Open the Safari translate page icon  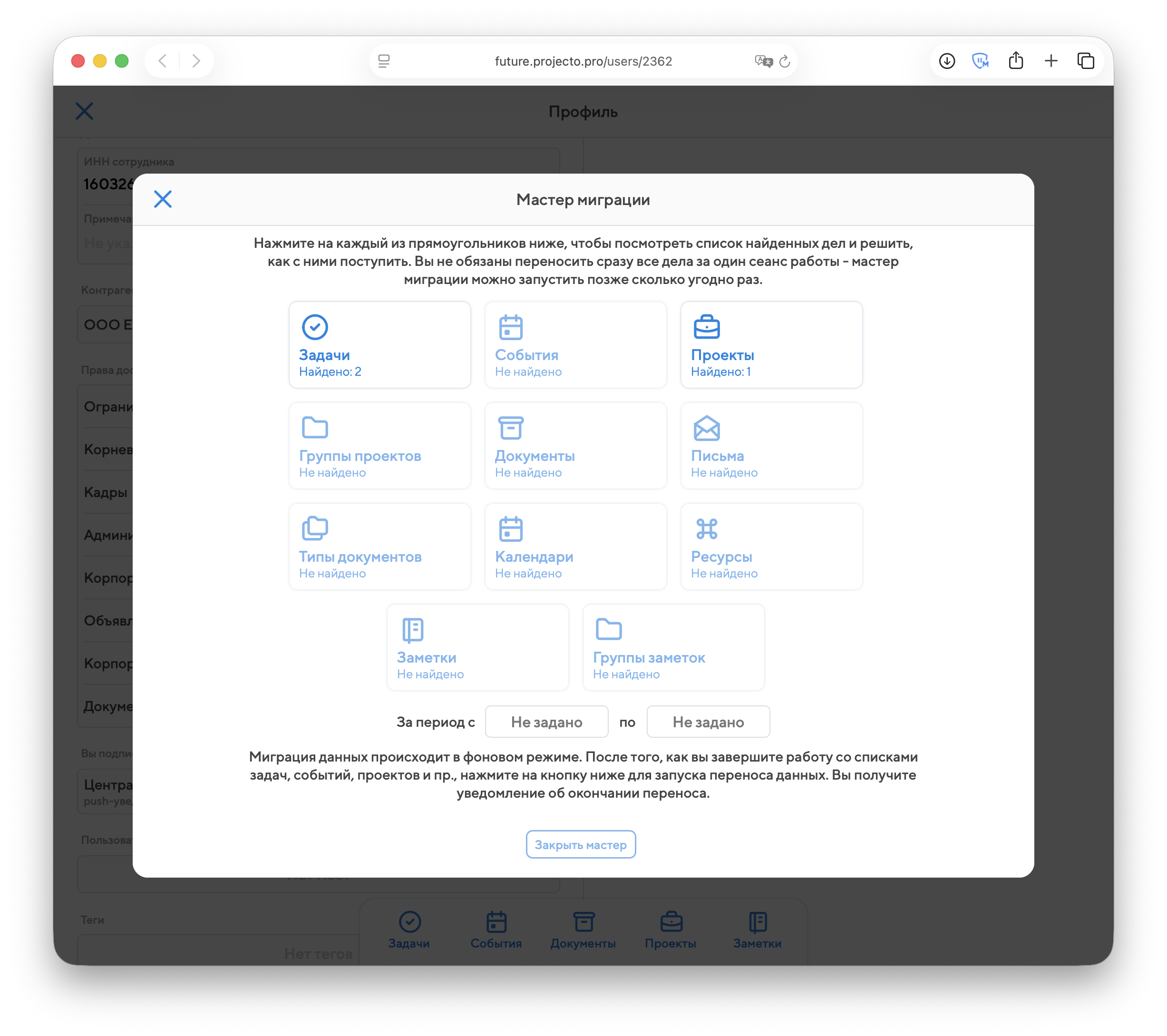(x=763, y=61)
